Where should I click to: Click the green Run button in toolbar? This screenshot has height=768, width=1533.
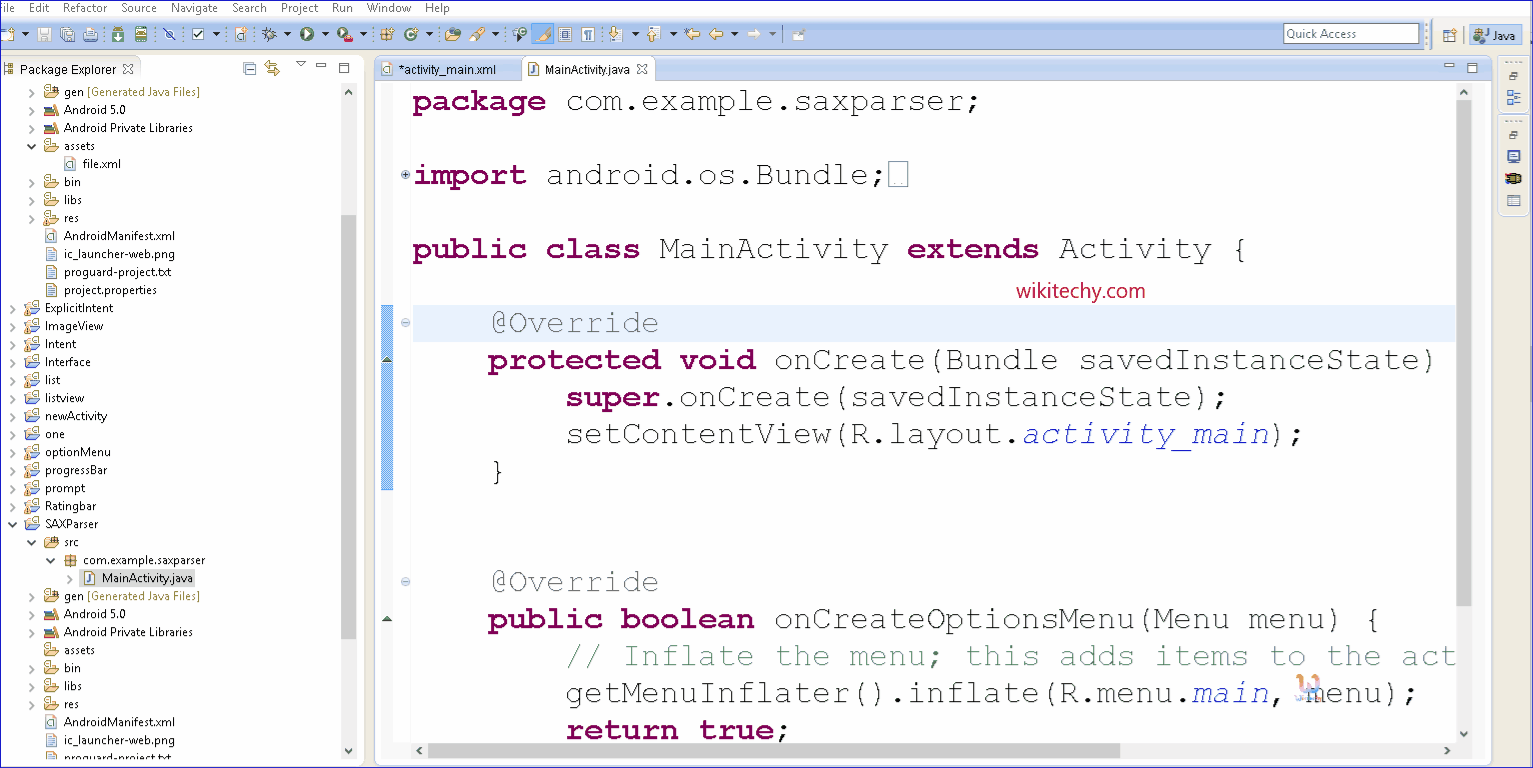(307, 34)
